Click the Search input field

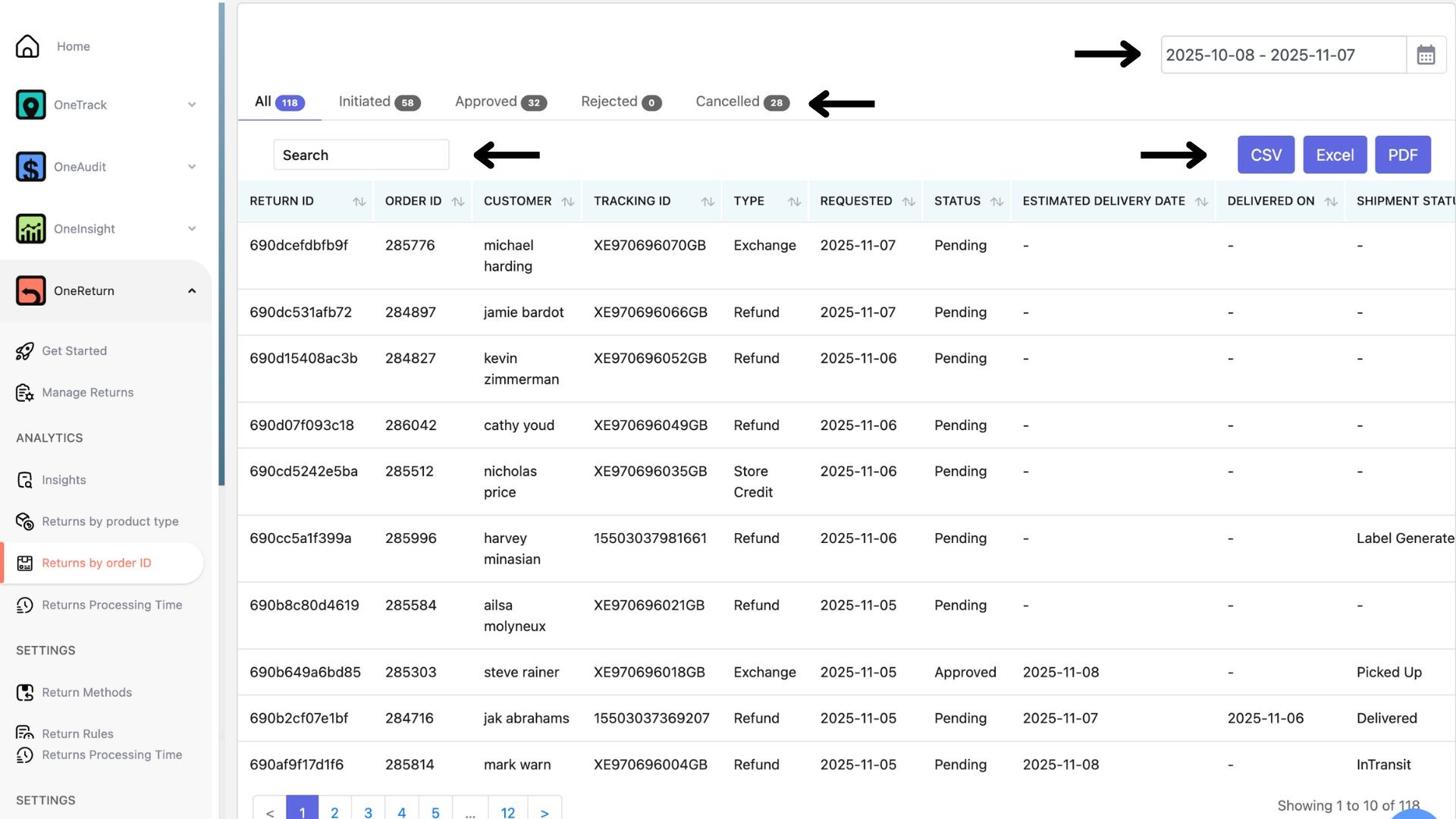pyautogui.click(x=361, y=155)
